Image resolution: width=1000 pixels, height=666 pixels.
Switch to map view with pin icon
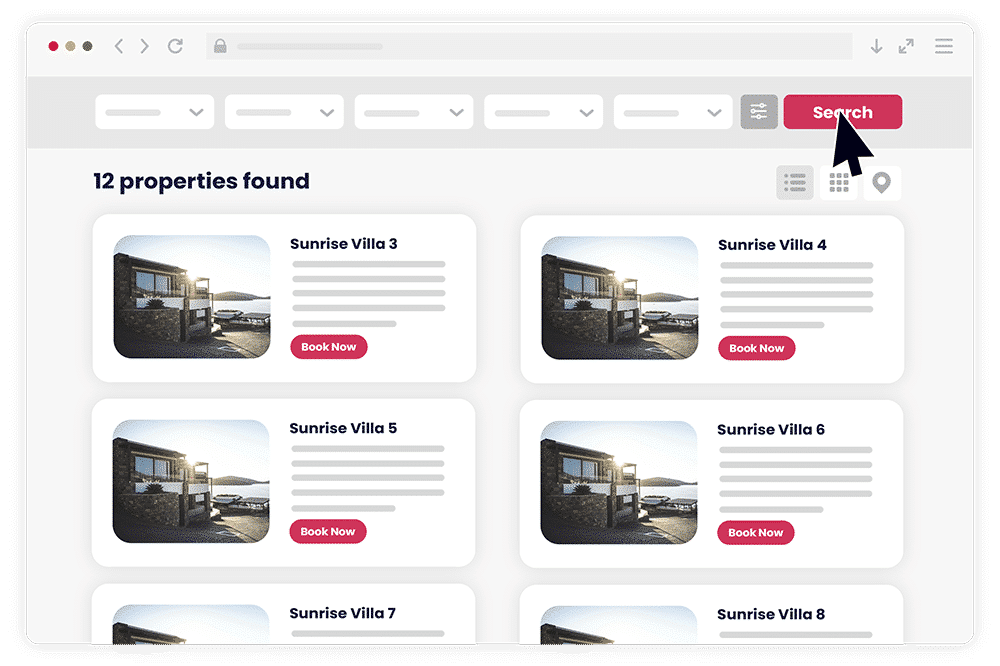point(881,182)
